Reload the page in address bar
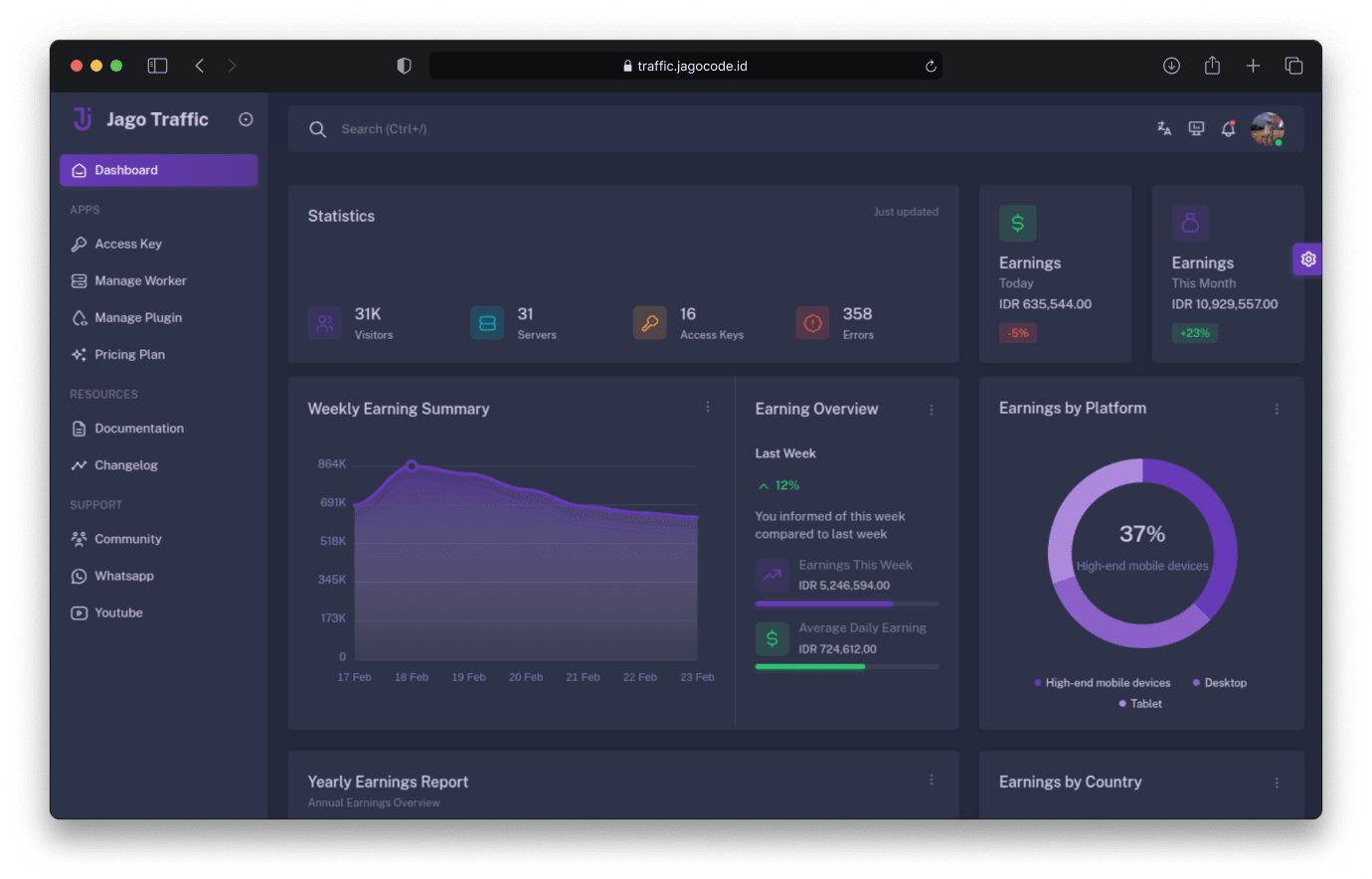The height and width of the screenshot is (879, 1372). coord(931,67)
